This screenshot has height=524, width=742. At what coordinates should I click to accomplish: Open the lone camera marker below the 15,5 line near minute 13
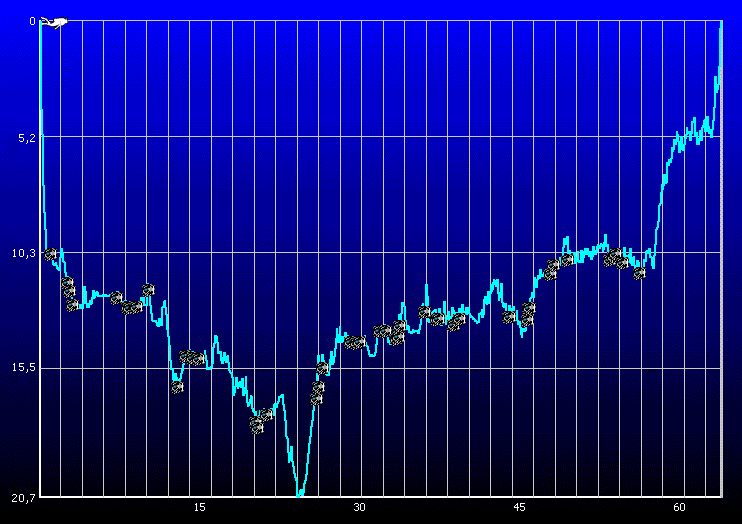point(177,387)
